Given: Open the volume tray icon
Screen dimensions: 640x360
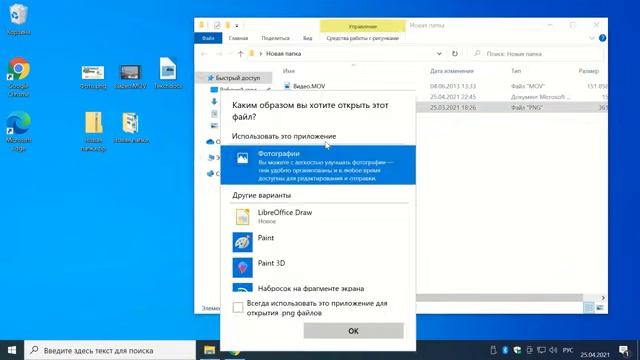Looking at the screenshot, I should pos(553,350).
